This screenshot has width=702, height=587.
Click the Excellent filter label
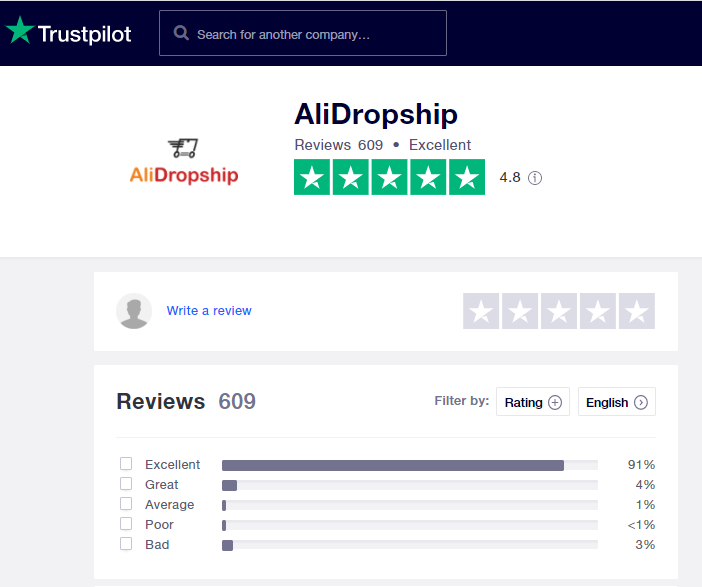(172, 465)
